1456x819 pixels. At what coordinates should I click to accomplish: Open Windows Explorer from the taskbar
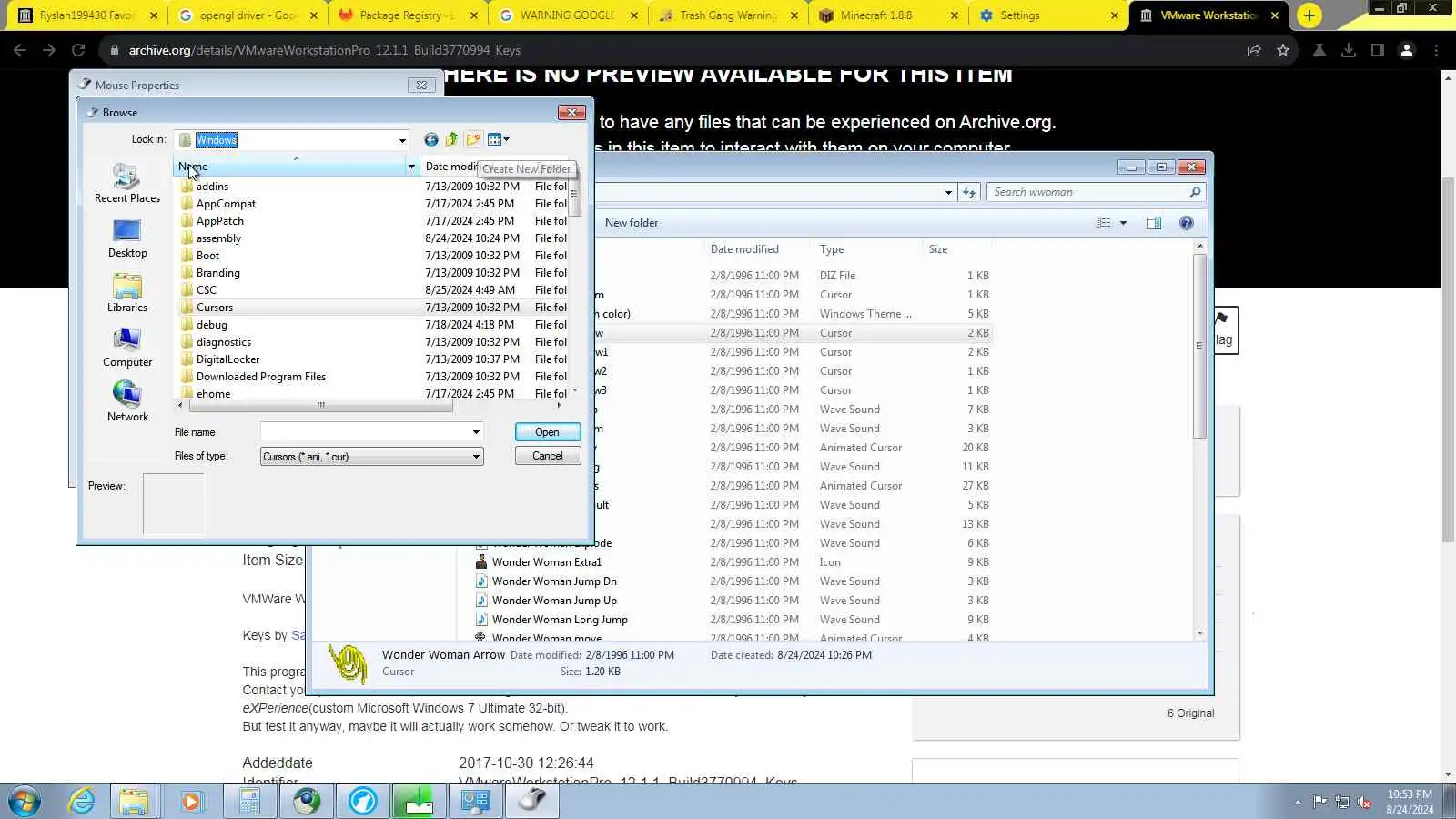[x=134, y=801]
